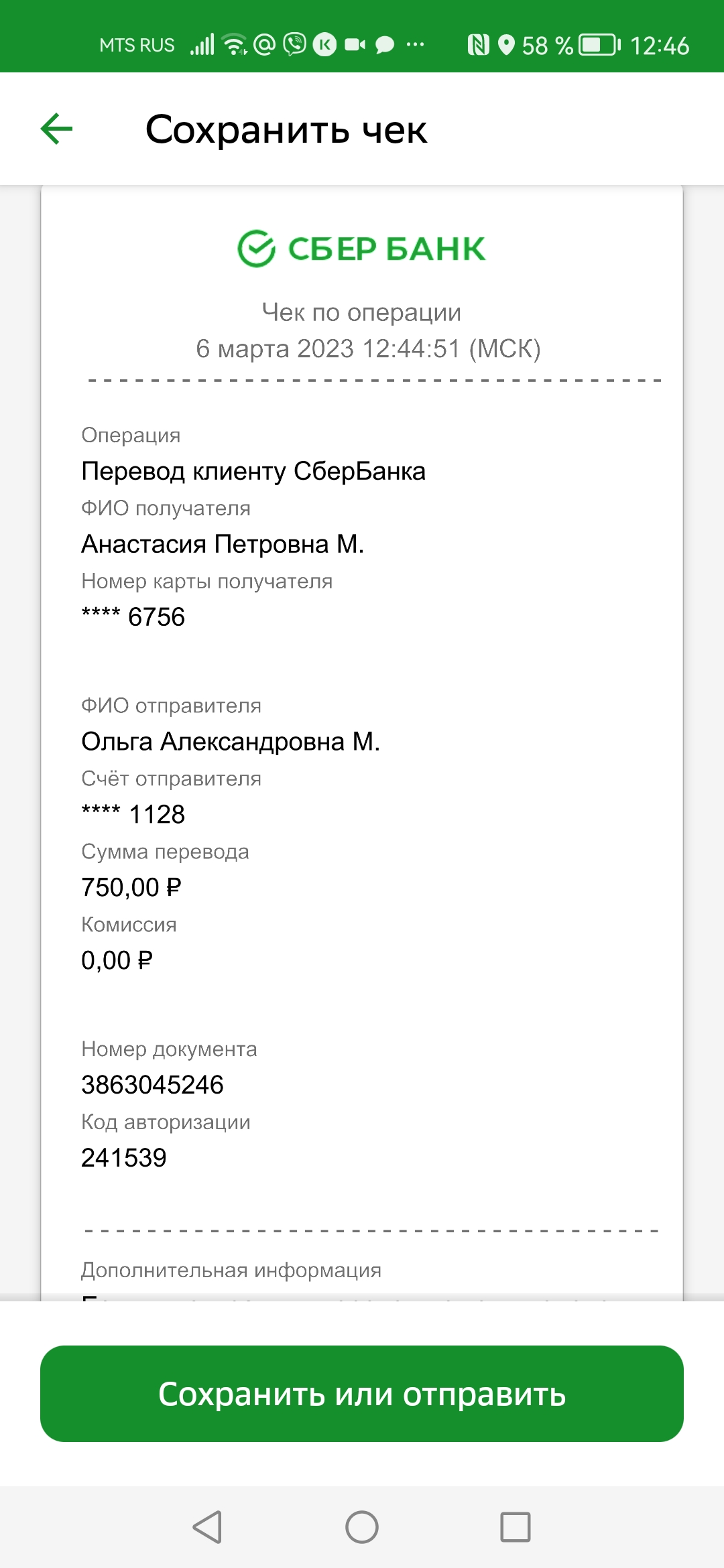Image resolution: width=724 pixels, height=1568 pixels.
Task: Tap the battery indicator icon
Action: (600, 45)
